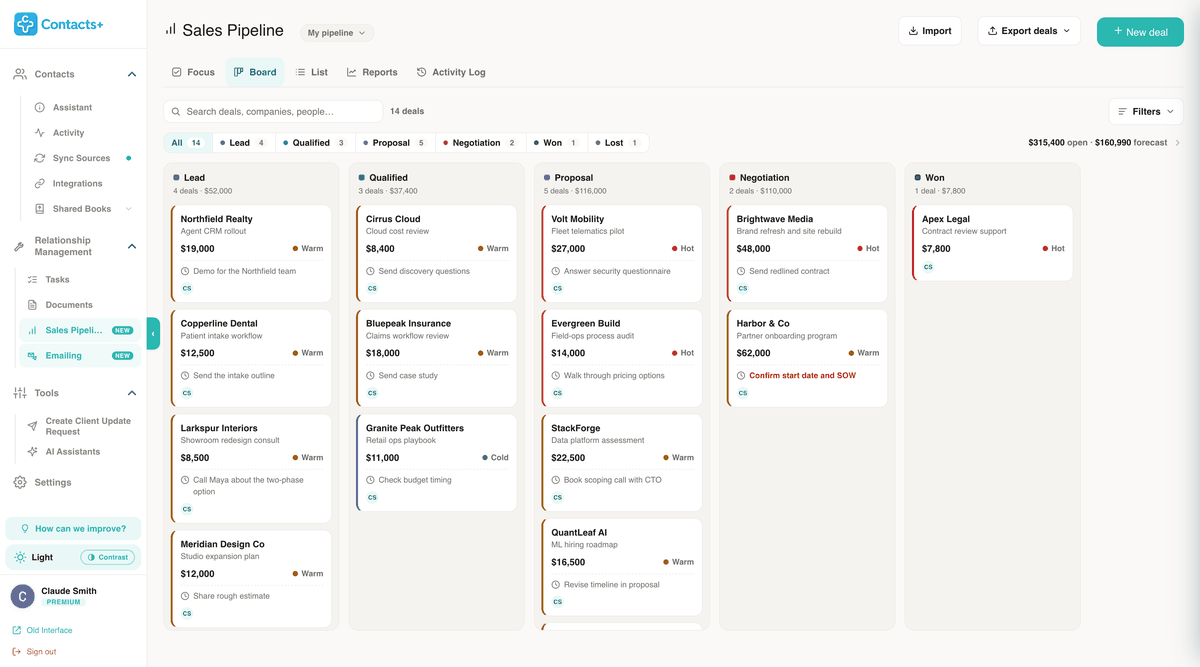Click clock icon on Volt Mobility task
This screenshot has width=1200, height=667.
(556, 271)
